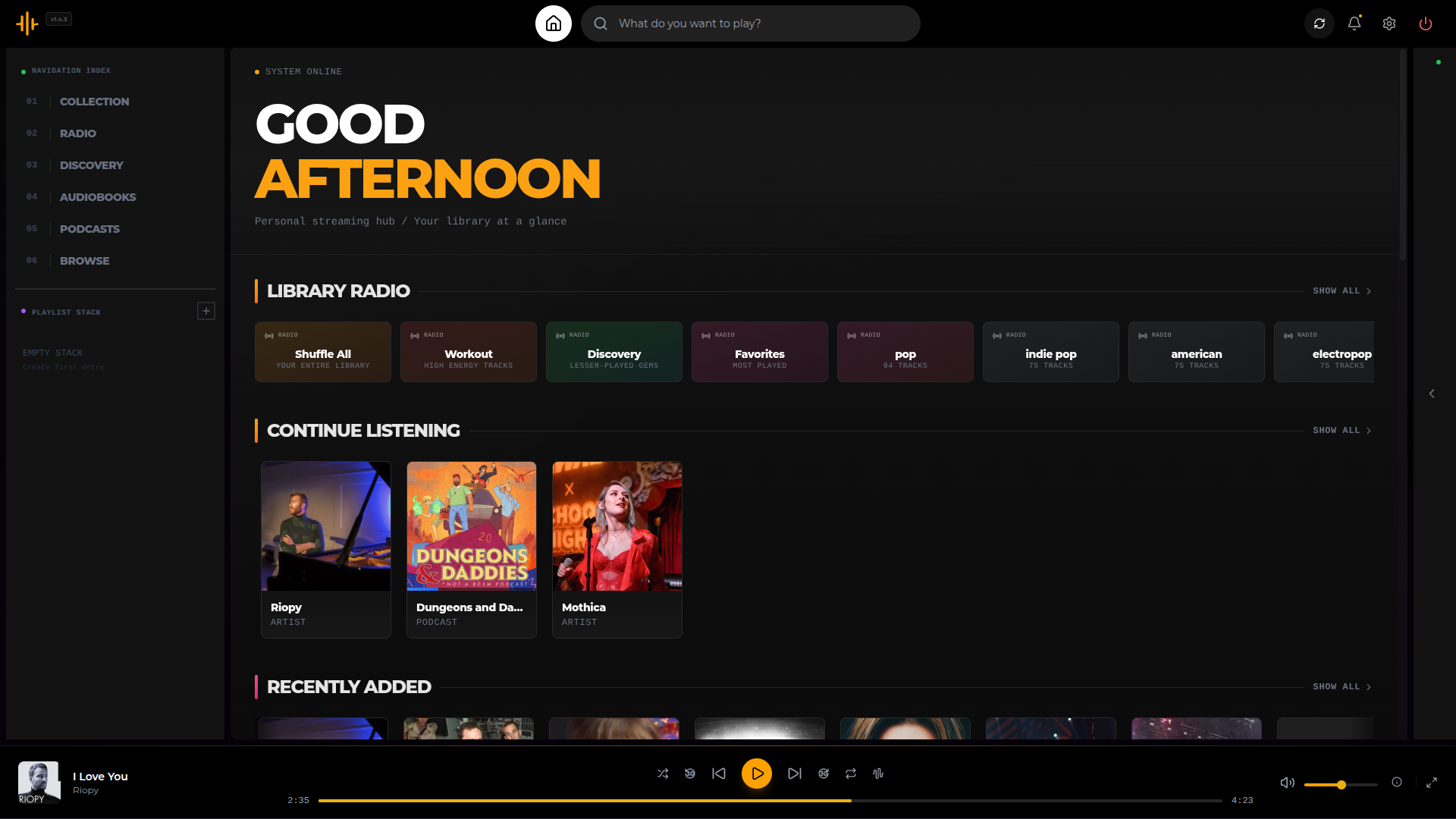Expand the collapsed right side panel
Viewport: 1456px width, 819px height.
tap(1431, 394)
